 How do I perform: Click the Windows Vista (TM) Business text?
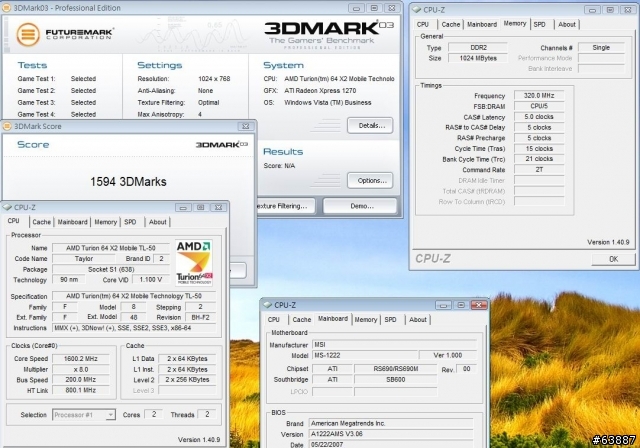328,102
